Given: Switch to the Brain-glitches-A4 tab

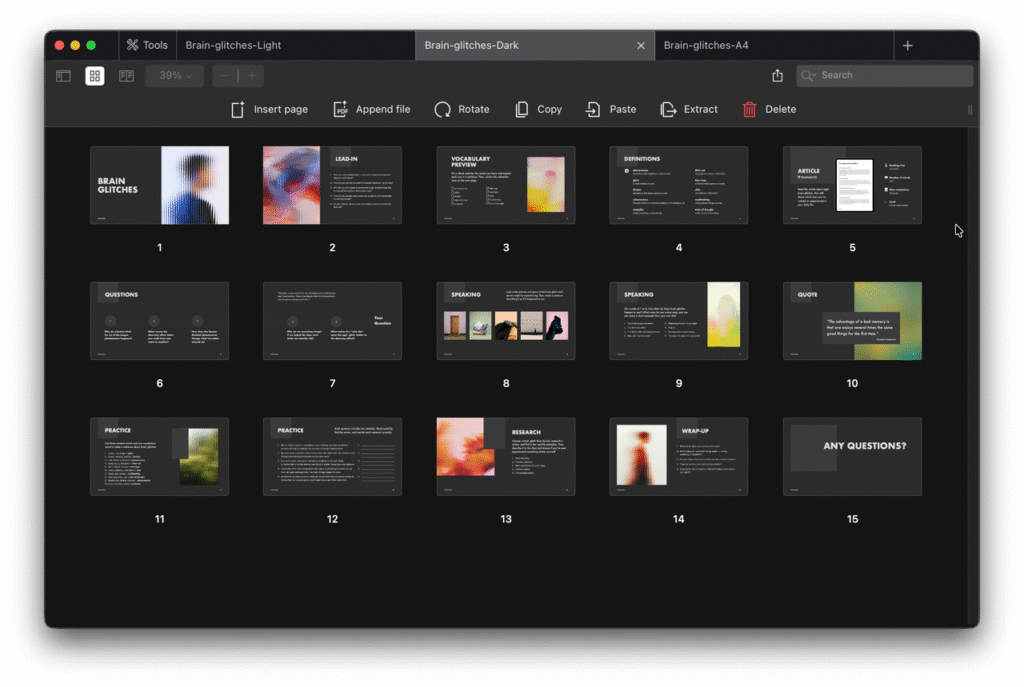Looking at the screenshot, I should tap(706, 45).
